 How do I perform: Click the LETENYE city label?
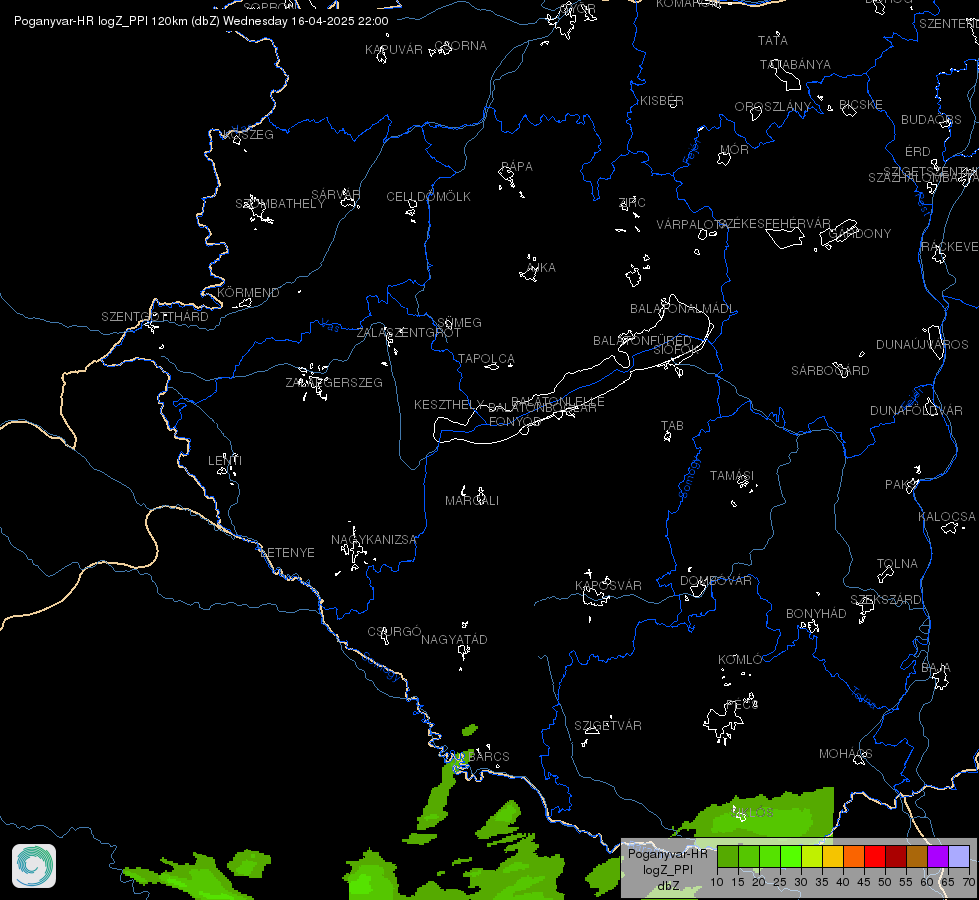point(287,553)
